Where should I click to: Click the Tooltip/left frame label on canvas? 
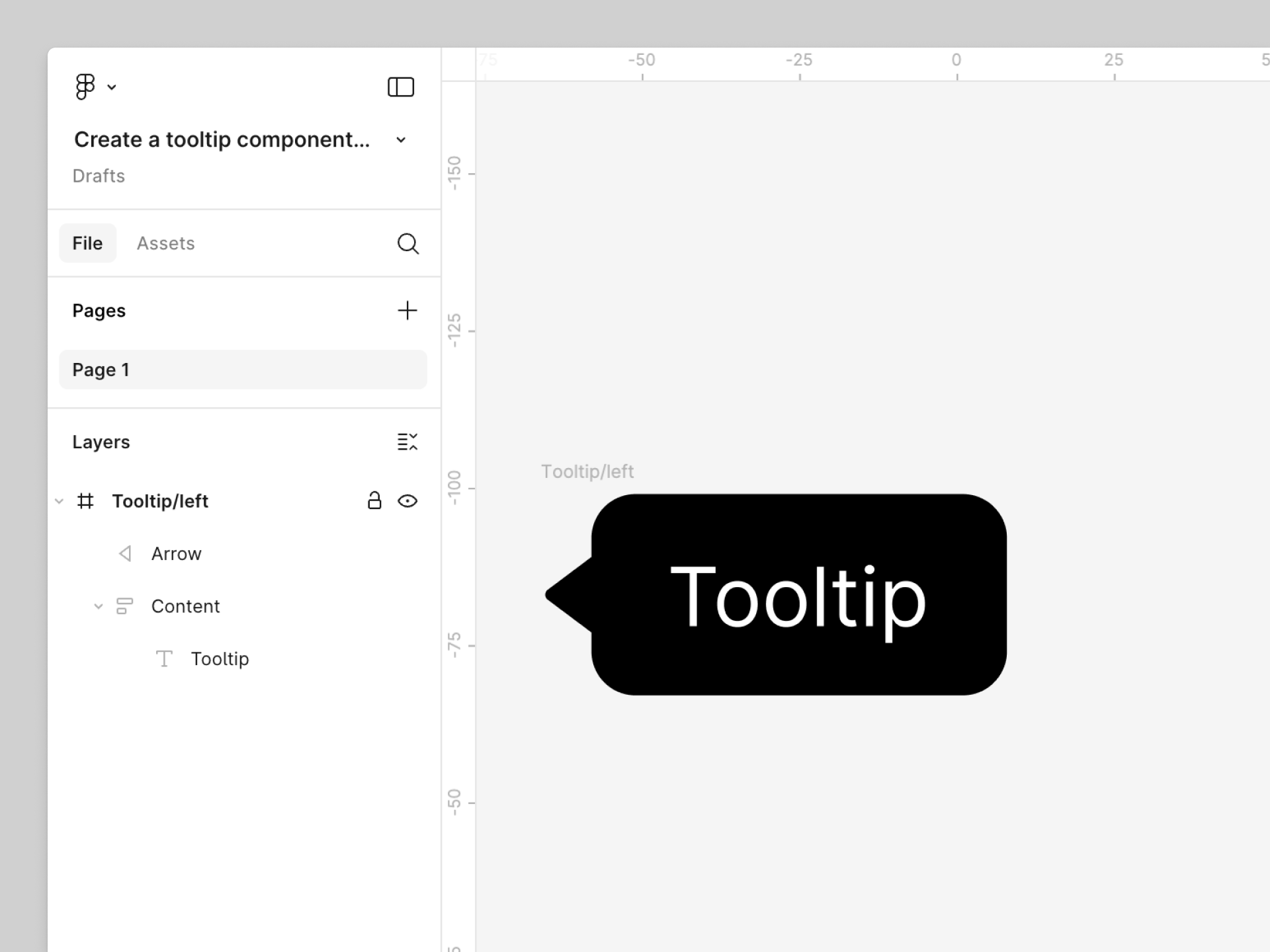click(x=587, y=471)
